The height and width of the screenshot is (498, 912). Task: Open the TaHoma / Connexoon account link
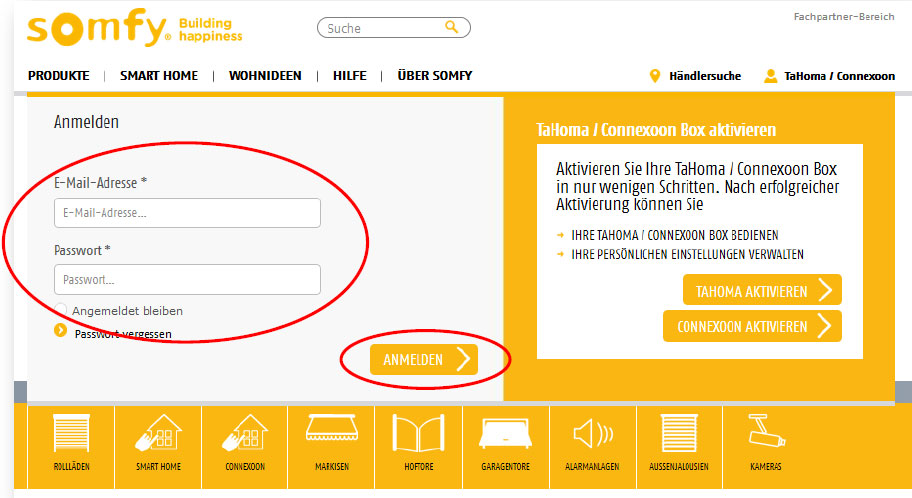[x=839, y=76]
